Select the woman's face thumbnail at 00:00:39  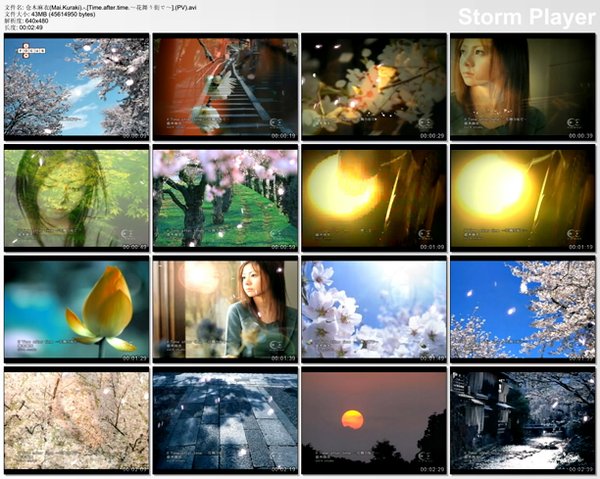523,87
